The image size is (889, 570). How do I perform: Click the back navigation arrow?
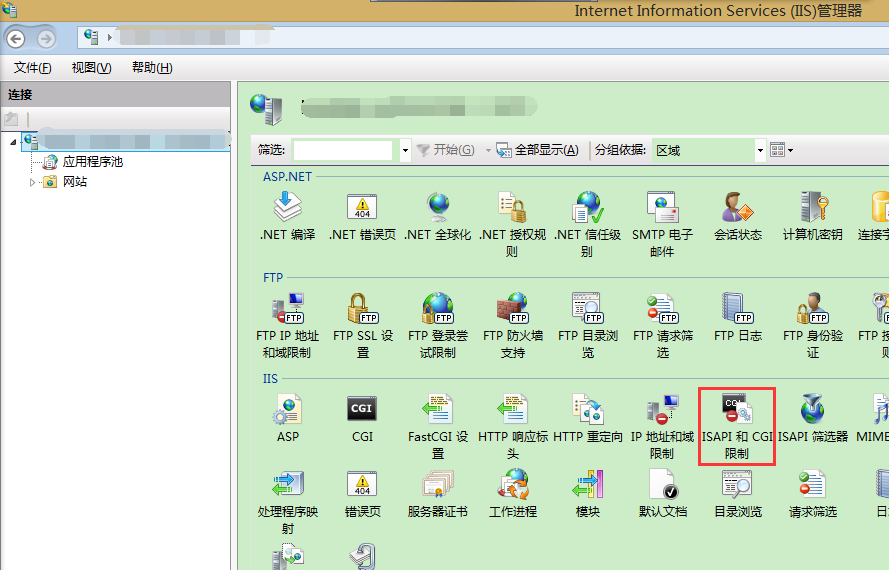point(16,39)
